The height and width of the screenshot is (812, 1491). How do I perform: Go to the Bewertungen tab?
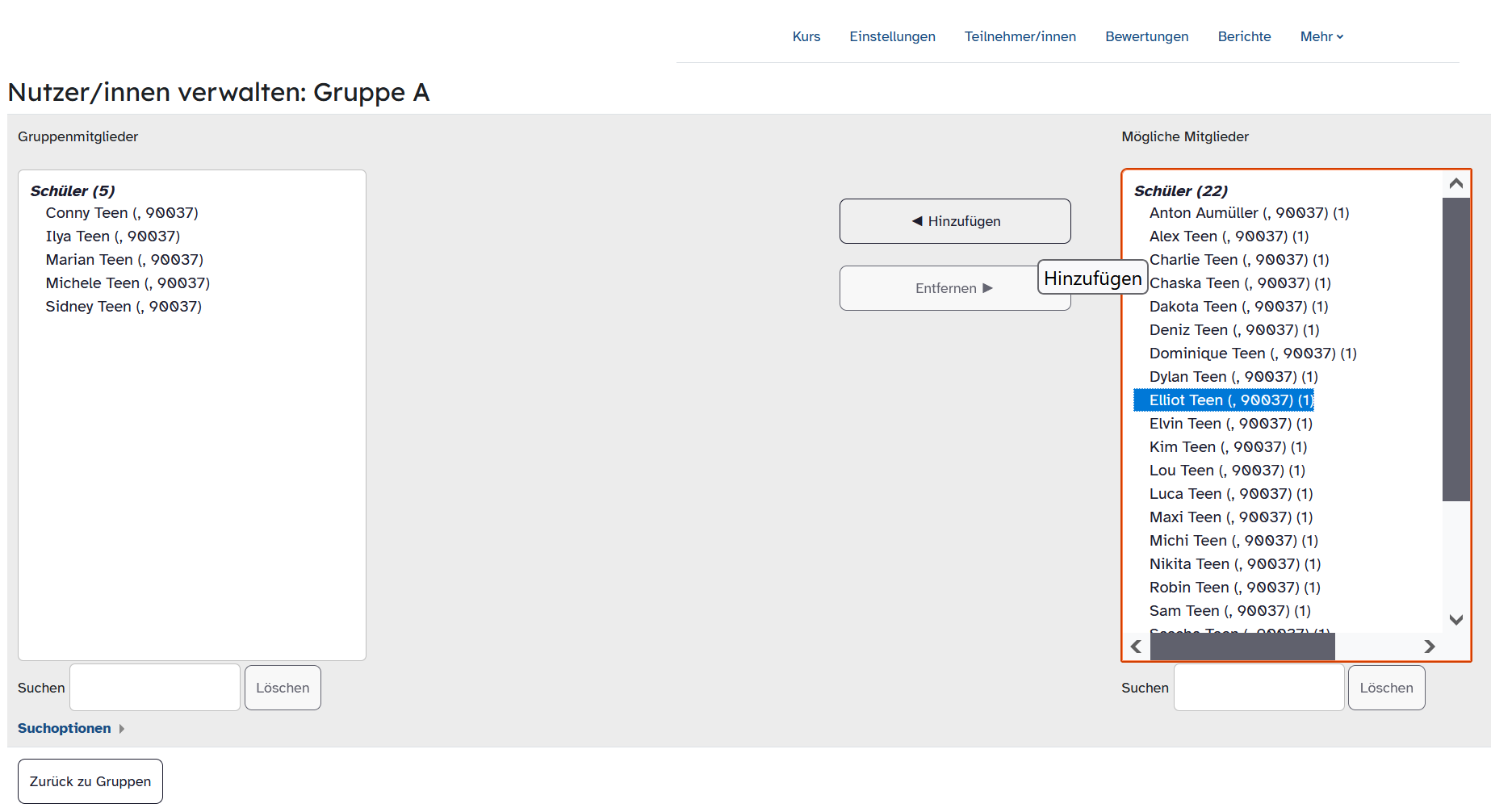pyautogui.click(x=1146, y=36)
